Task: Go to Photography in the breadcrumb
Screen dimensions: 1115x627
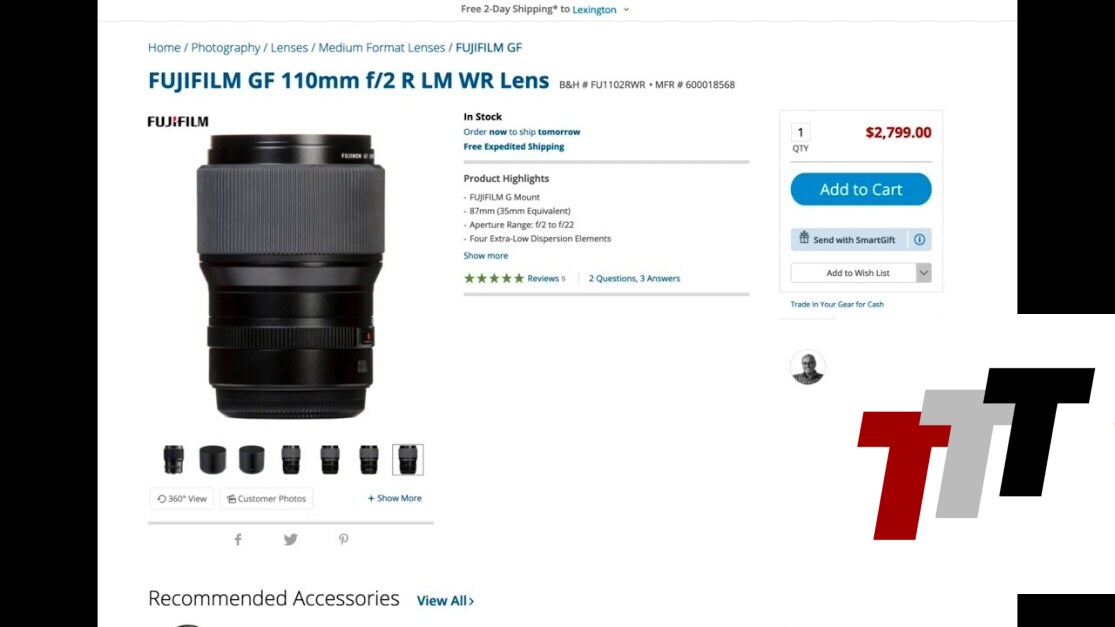Action: coord(226,48)
